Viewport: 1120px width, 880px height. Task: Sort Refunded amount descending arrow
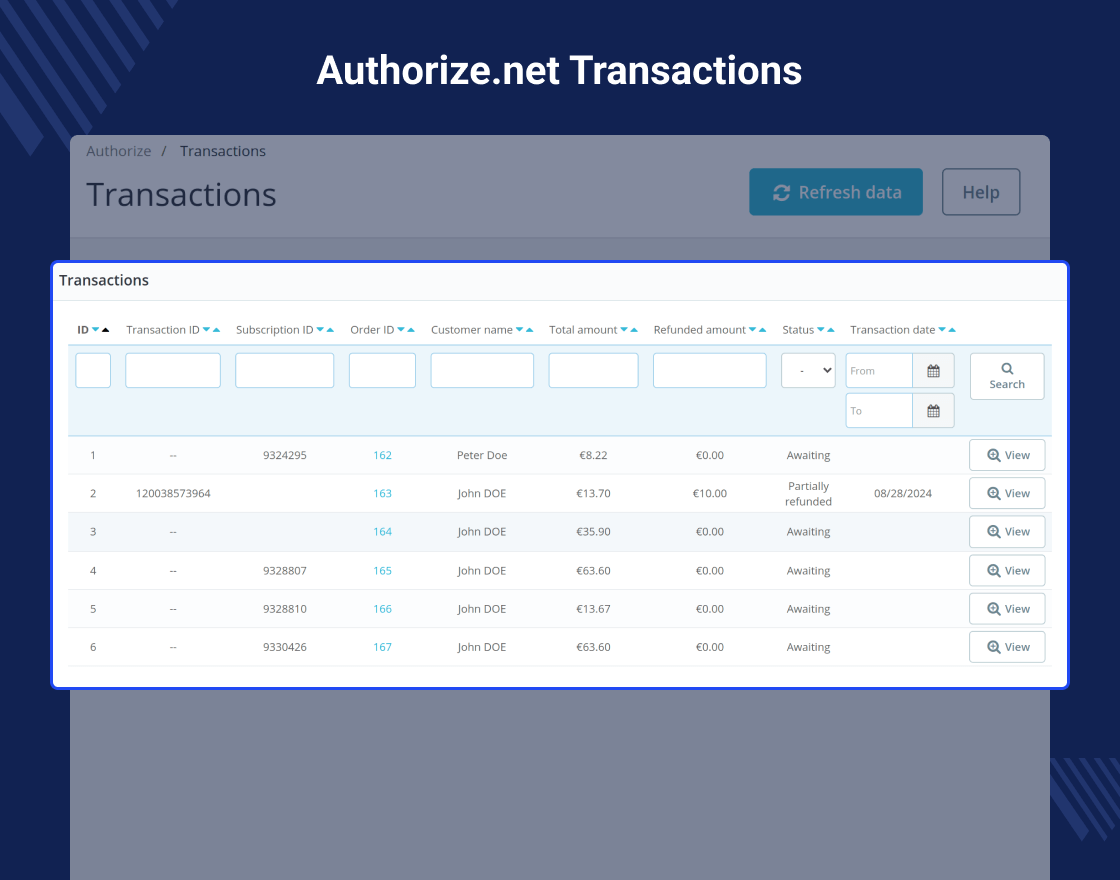coord(752,330)
